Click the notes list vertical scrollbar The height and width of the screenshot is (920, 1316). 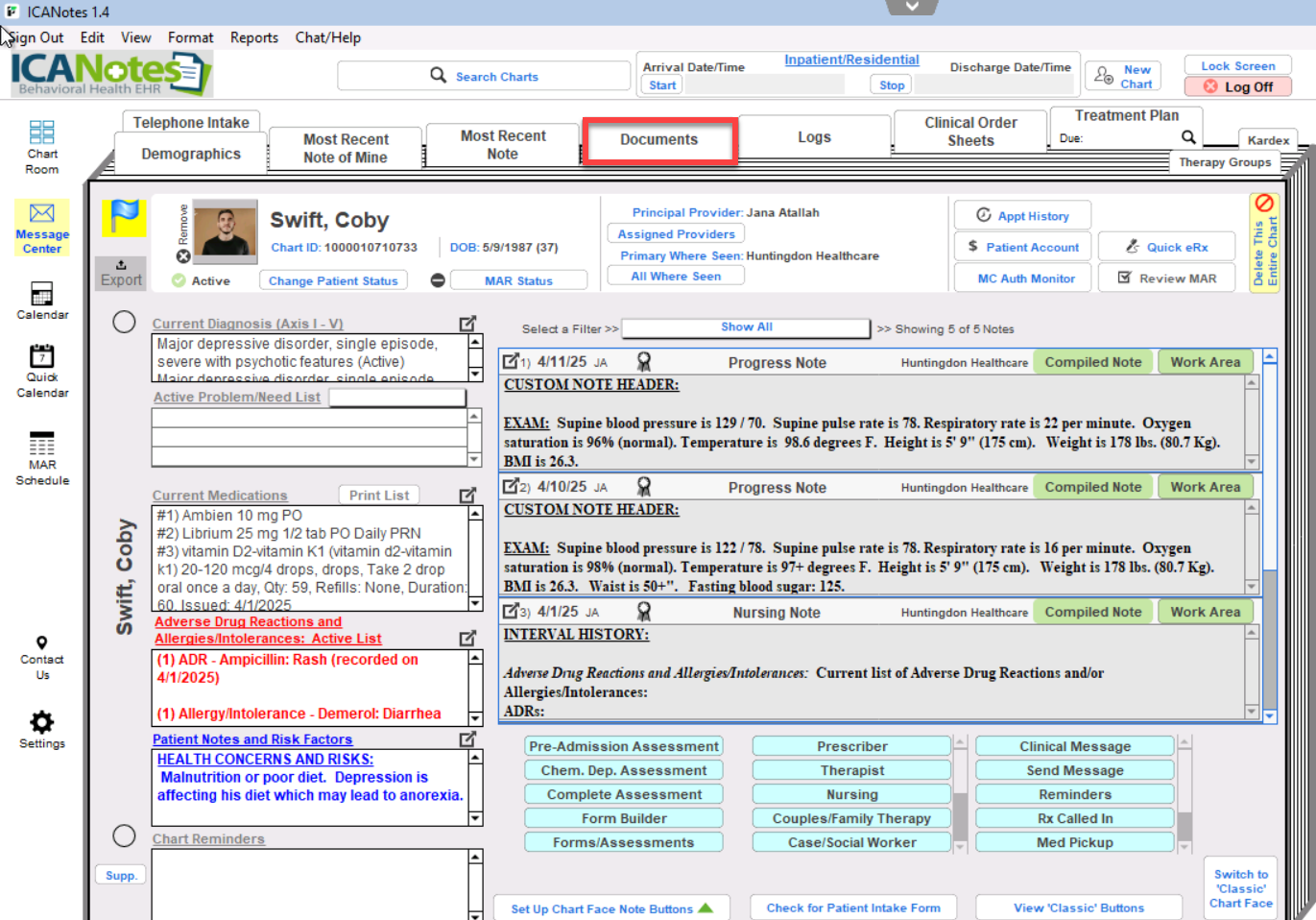click(1269, 538)
